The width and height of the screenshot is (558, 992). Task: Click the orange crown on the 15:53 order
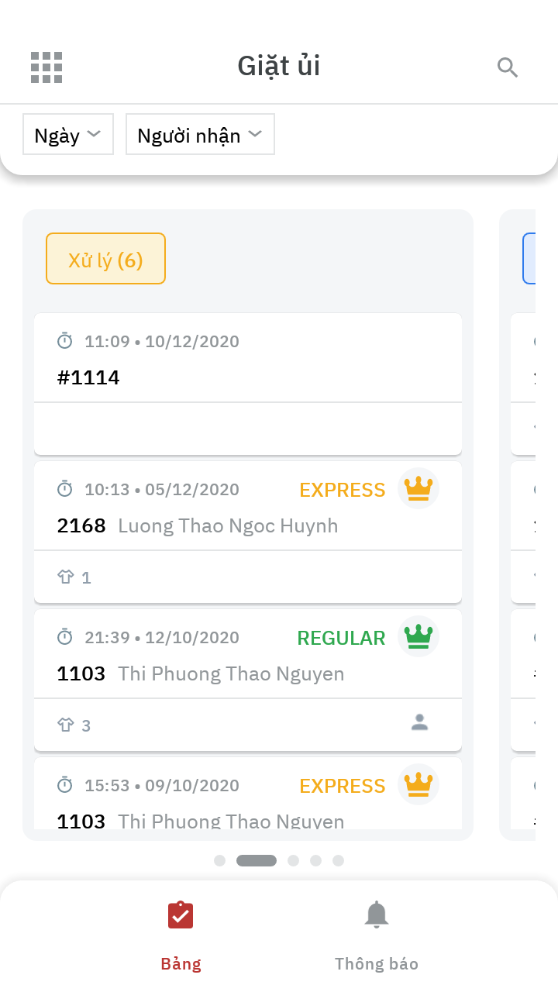(x=418, y=784)
